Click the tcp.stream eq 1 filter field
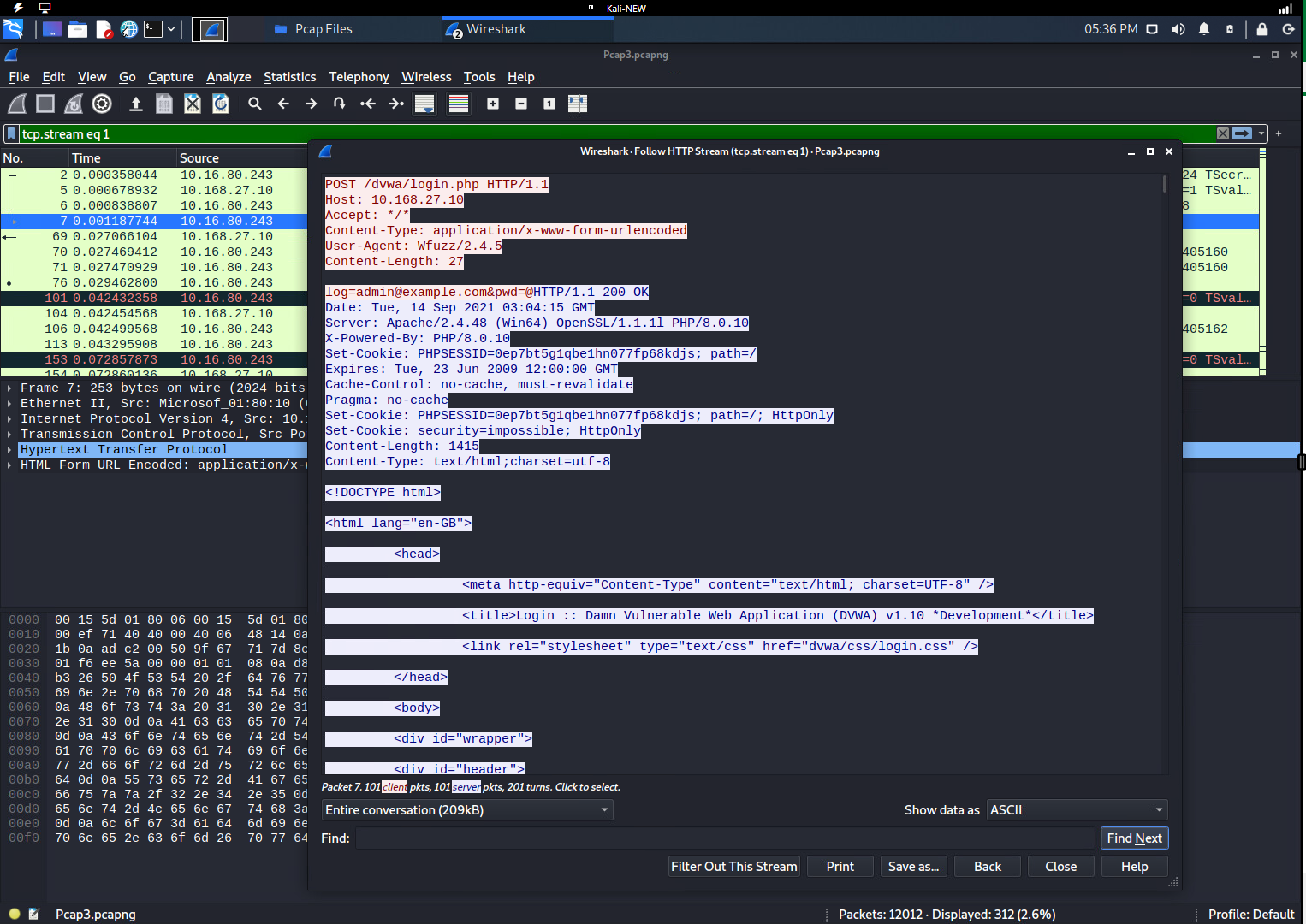1306x924 pixels. (x=616, y=133)
